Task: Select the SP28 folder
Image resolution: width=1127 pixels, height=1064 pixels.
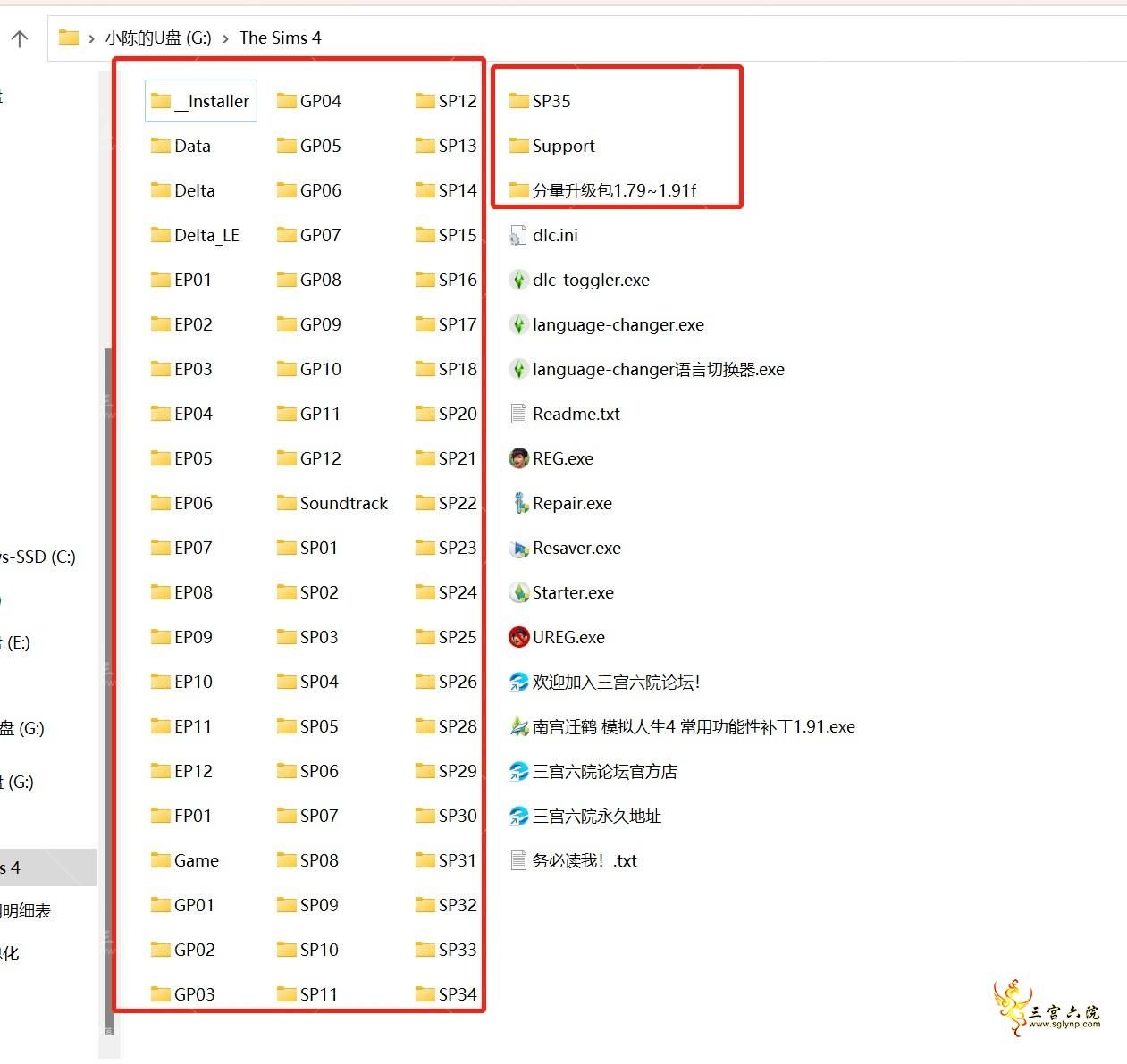Action: (447, 726)
